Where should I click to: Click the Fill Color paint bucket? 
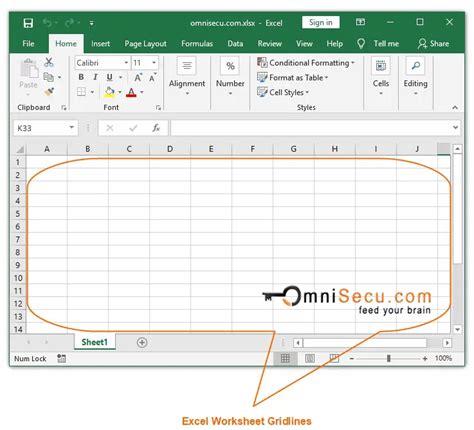[109, 92]
